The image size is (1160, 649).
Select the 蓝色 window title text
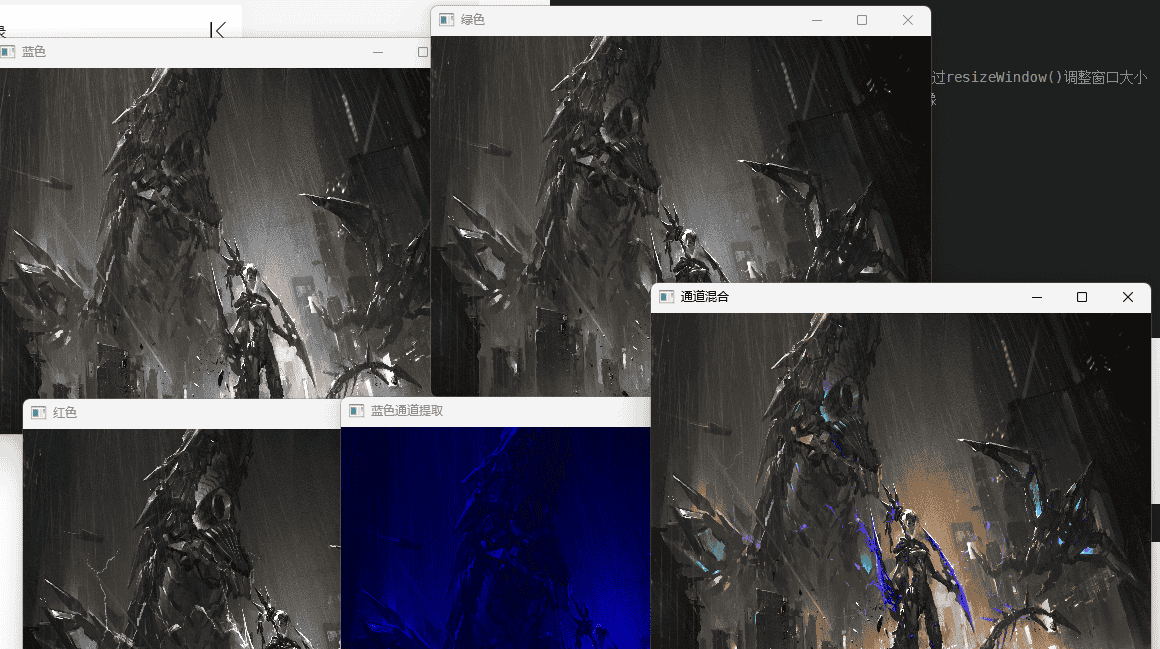coord(33,52)
